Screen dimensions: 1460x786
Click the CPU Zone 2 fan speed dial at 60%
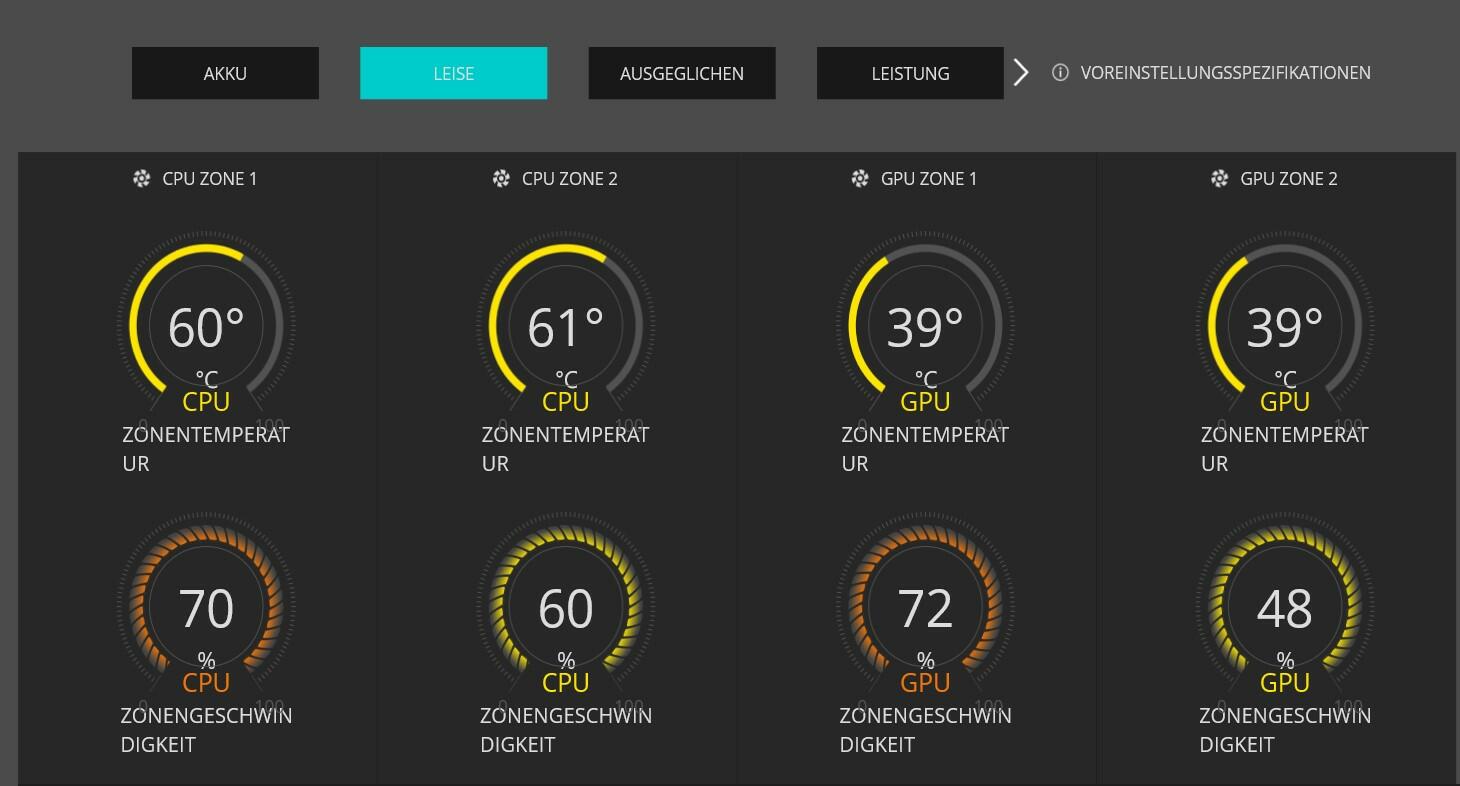(566, 606)
